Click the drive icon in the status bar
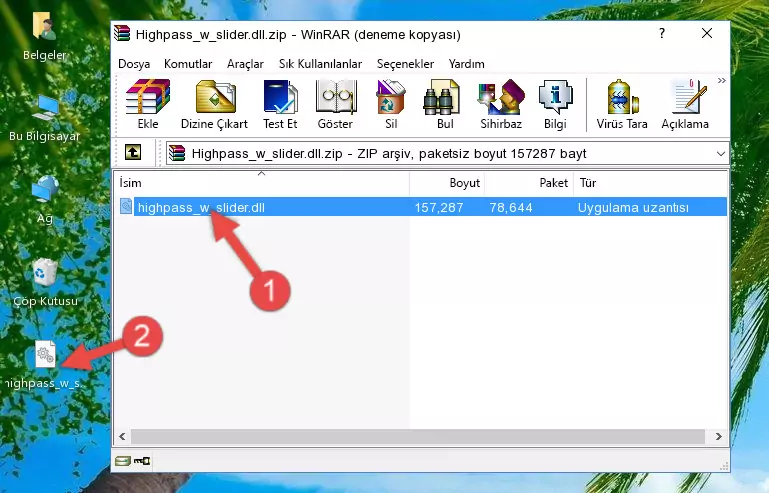 coord(123,461)
